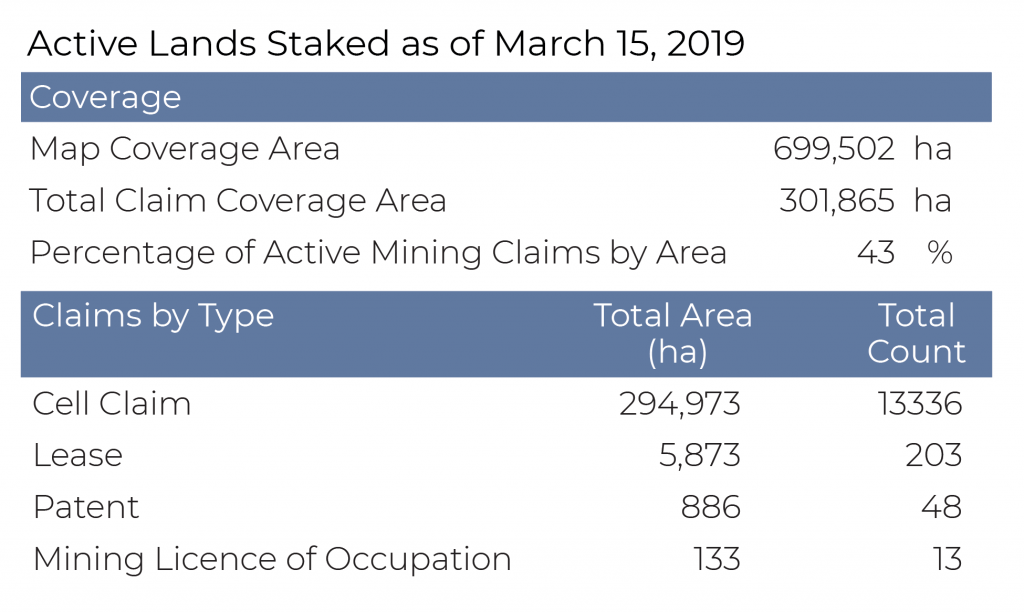The image size is (1024, 612).
Task: Click the Lease row label
Action: (x=78, y=455)
